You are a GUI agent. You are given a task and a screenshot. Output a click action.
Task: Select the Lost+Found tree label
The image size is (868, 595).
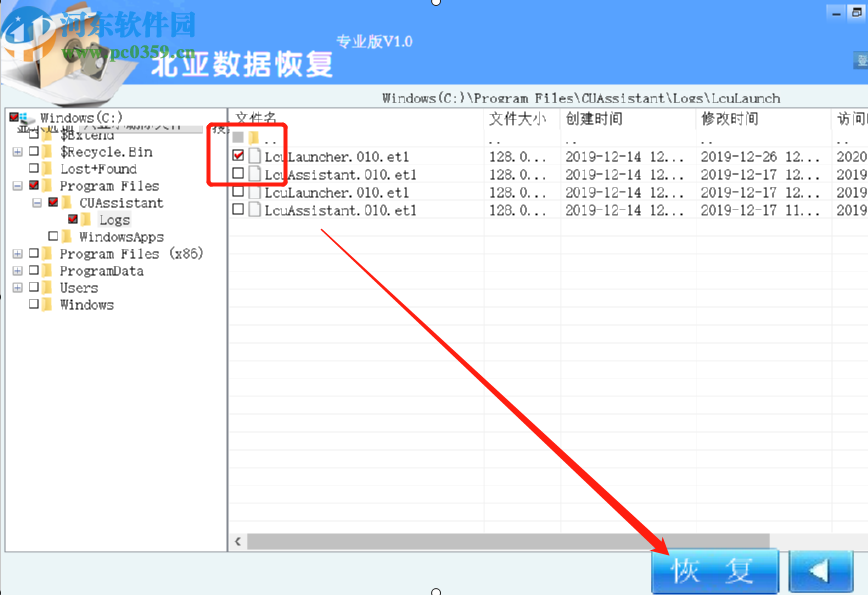(99, 169)
